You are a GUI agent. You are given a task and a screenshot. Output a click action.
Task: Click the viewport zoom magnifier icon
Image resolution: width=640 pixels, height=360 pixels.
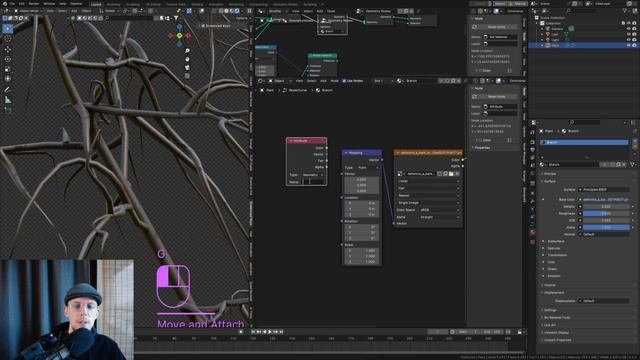click(187, 51)
